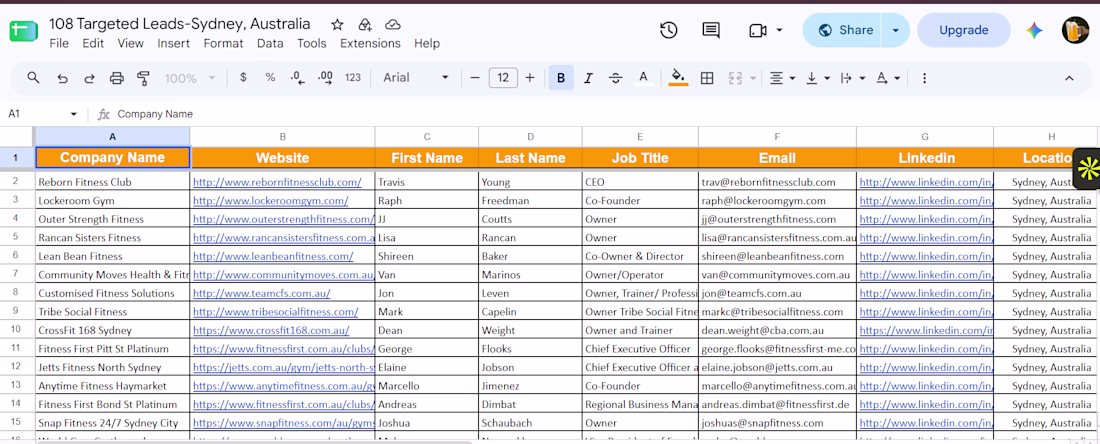
Task: Open the Share options dropdown arrow
Action: tap(895, 30)
